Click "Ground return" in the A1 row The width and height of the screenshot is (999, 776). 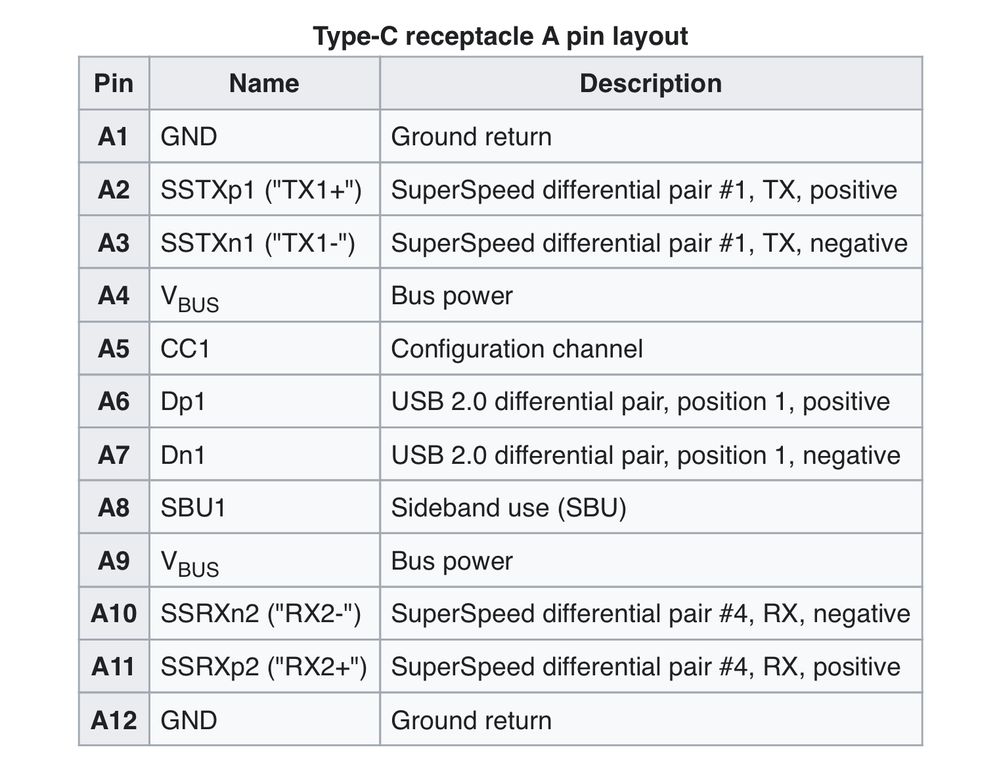(471, 136)
